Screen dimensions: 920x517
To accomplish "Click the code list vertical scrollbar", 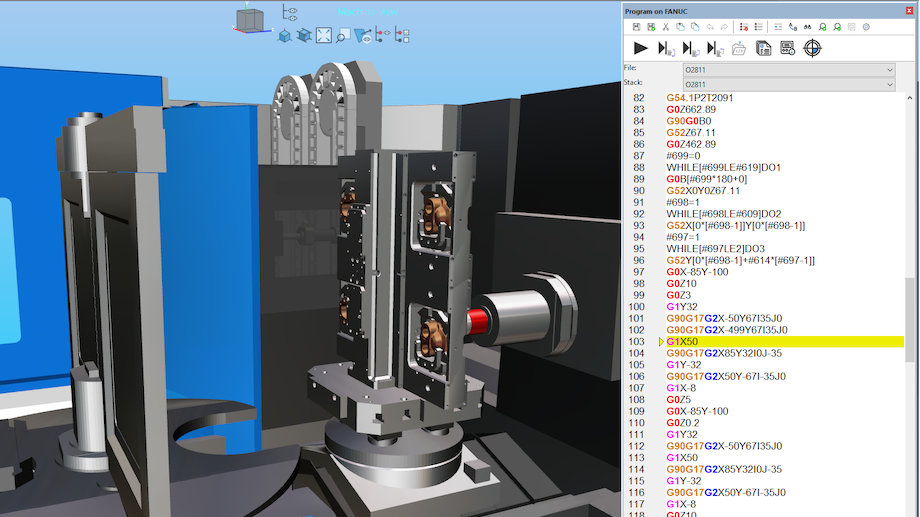I will coord(911,320).
